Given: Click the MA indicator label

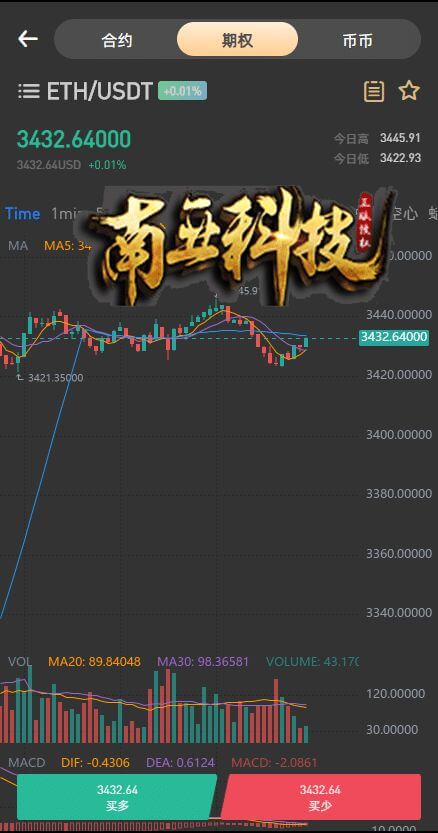Looking at the screenshot, I should coord(18,245).
